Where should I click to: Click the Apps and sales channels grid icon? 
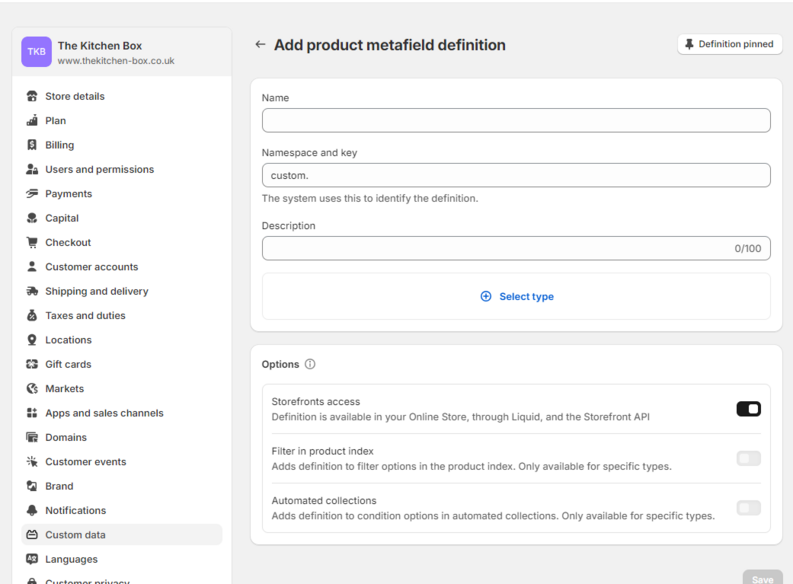point(32,413)
